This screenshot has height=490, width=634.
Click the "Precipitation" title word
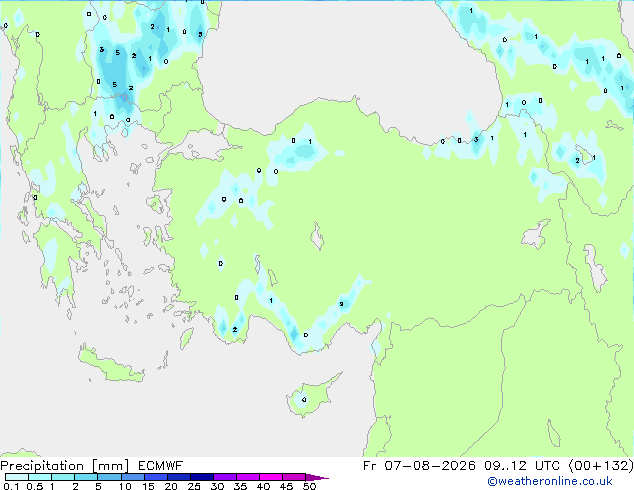click(x=42, y=466)
